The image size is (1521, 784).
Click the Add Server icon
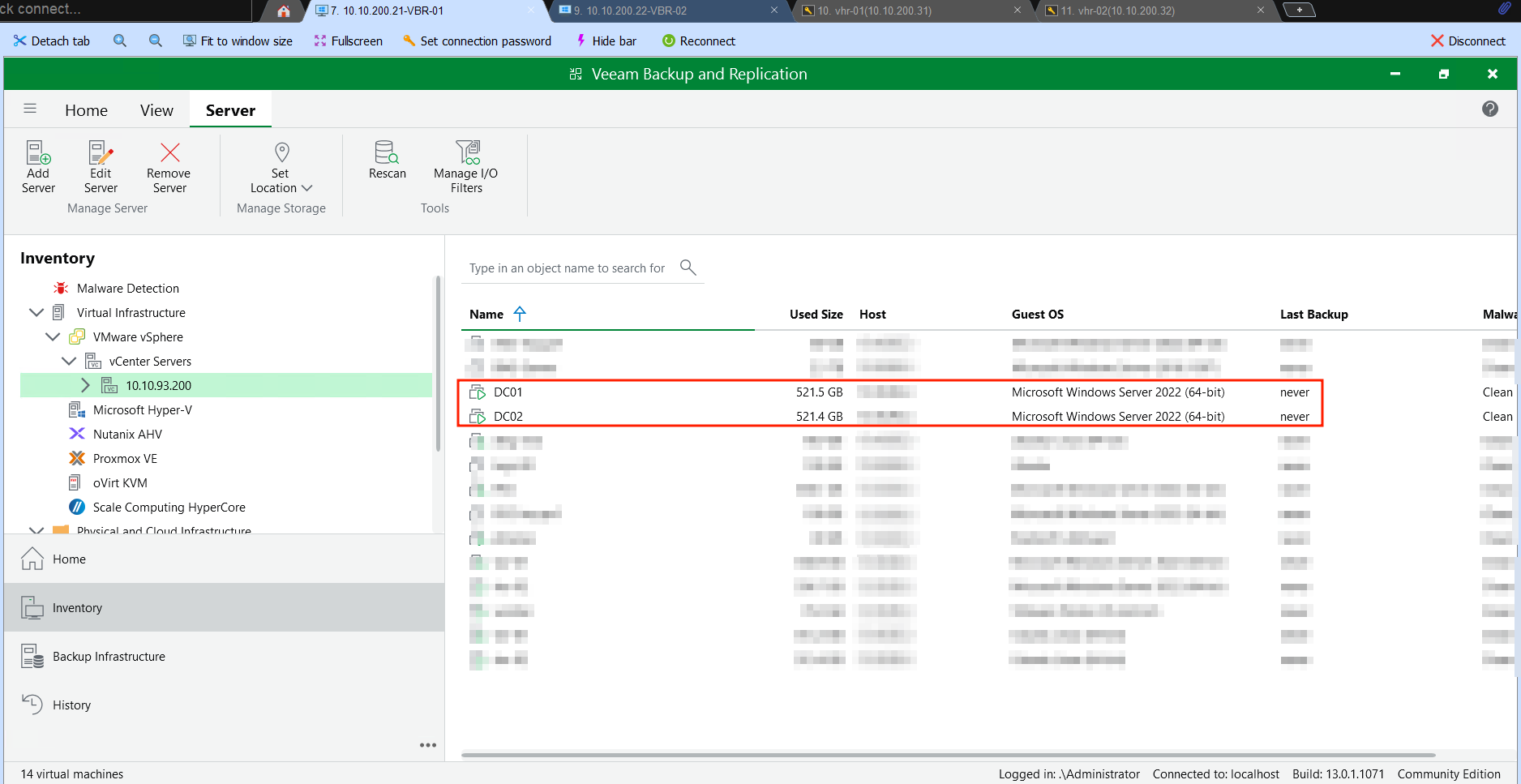point(38,152)
